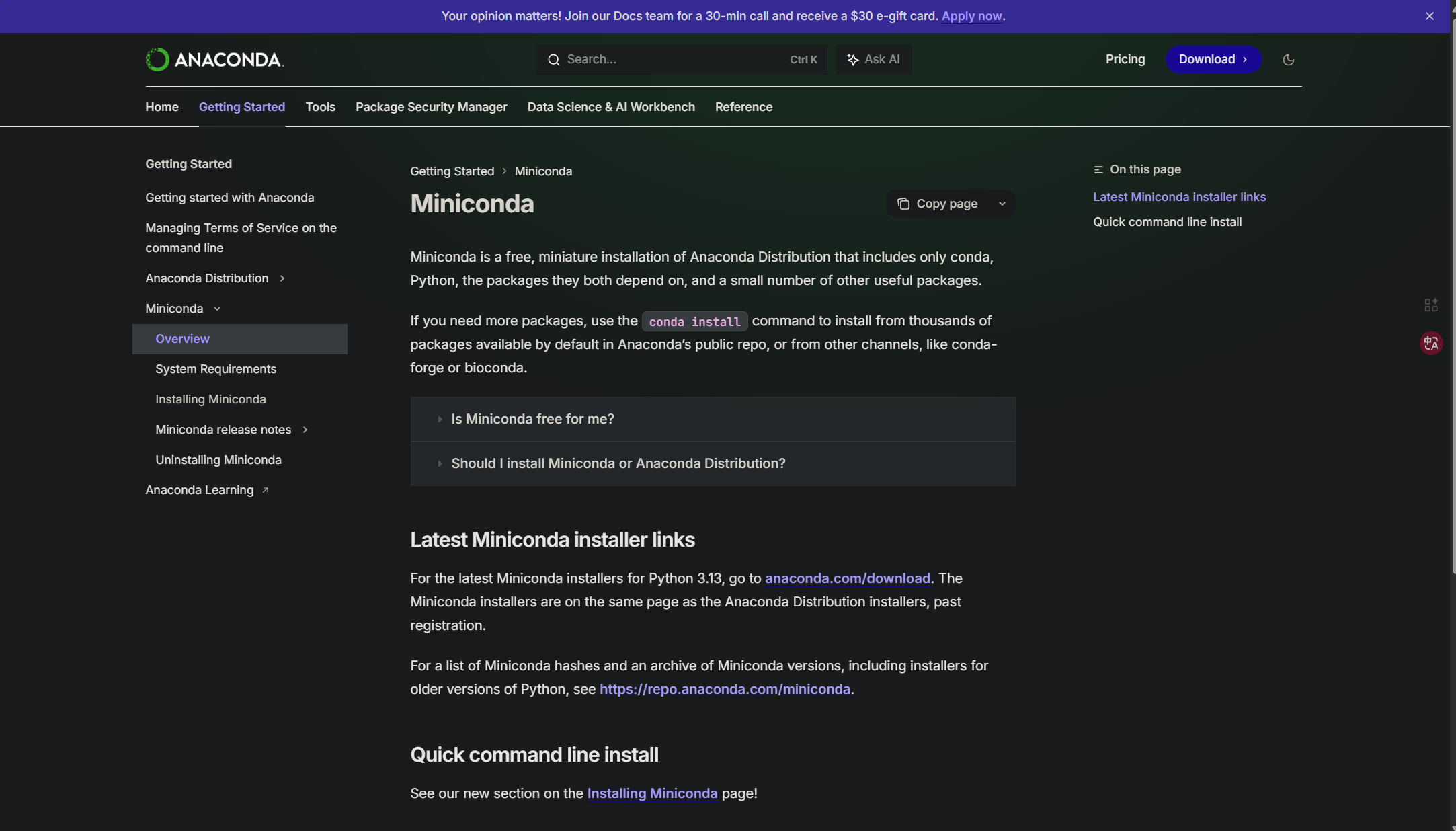Viewport: 1456px width, 831px height.
Task: Expand 'Should I install Miniconda' accordion
Action: pos(713,463)
